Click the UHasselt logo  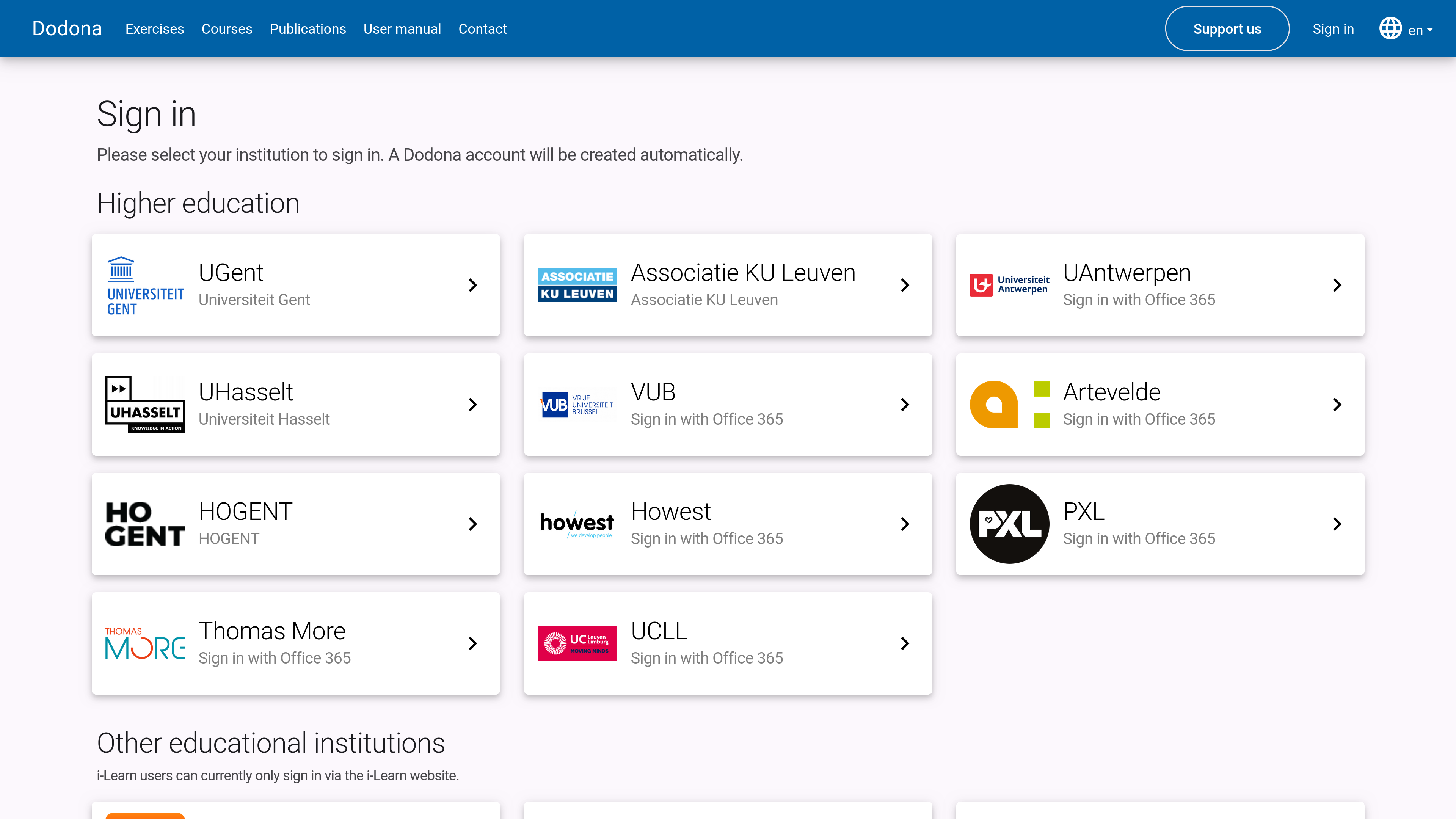pyautogui.click(x=145, y=405)
